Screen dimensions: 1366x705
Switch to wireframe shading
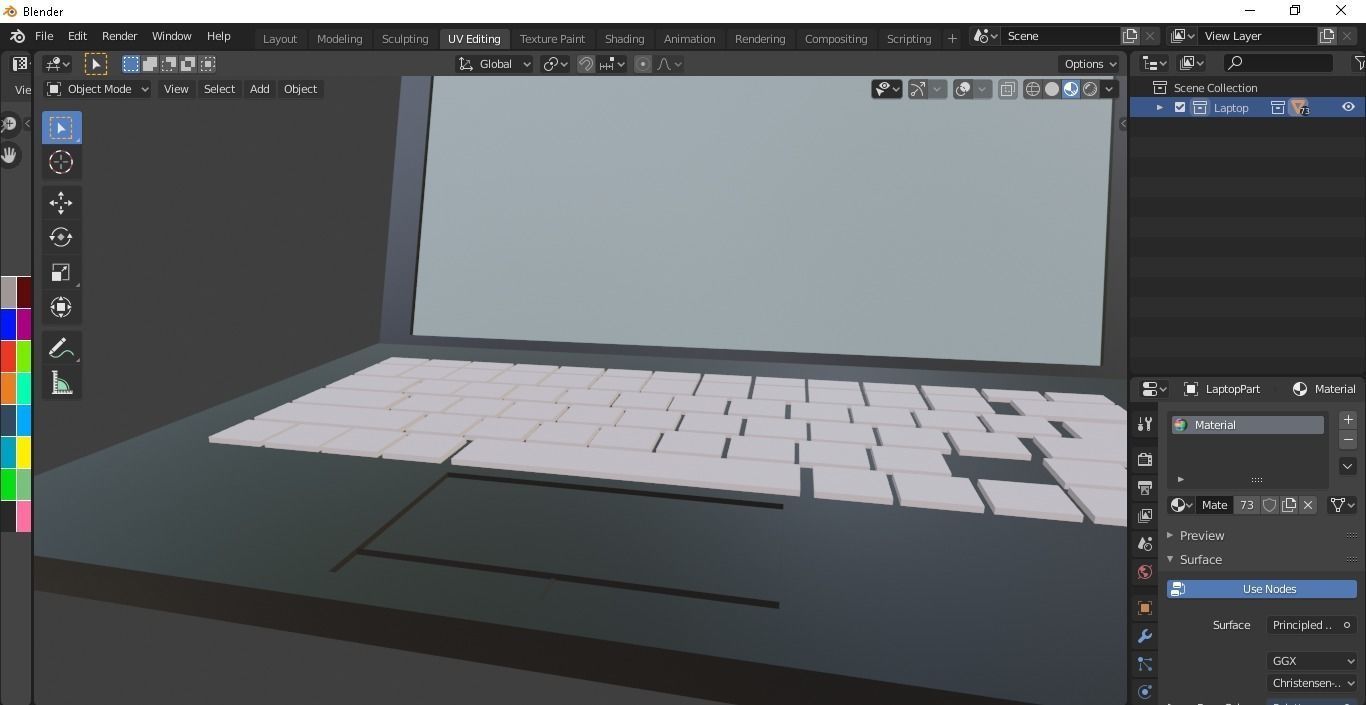(1033, 89)
